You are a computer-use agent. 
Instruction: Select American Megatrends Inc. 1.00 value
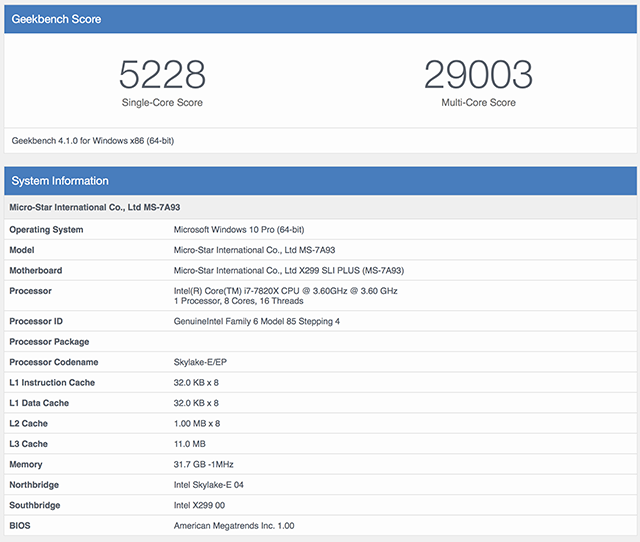[x=234, y=526]
